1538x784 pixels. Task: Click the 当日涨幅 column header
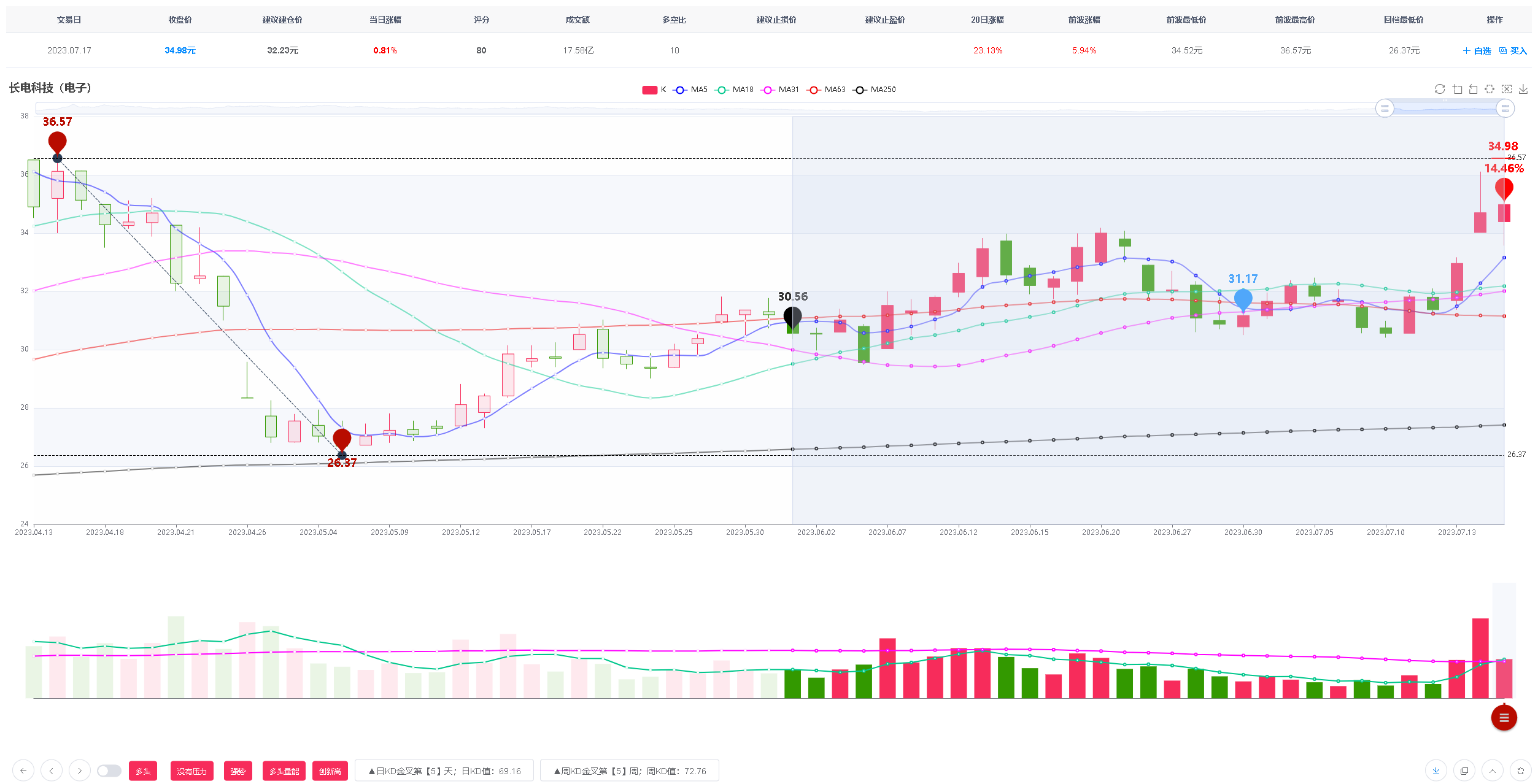[x=385, y=20]
